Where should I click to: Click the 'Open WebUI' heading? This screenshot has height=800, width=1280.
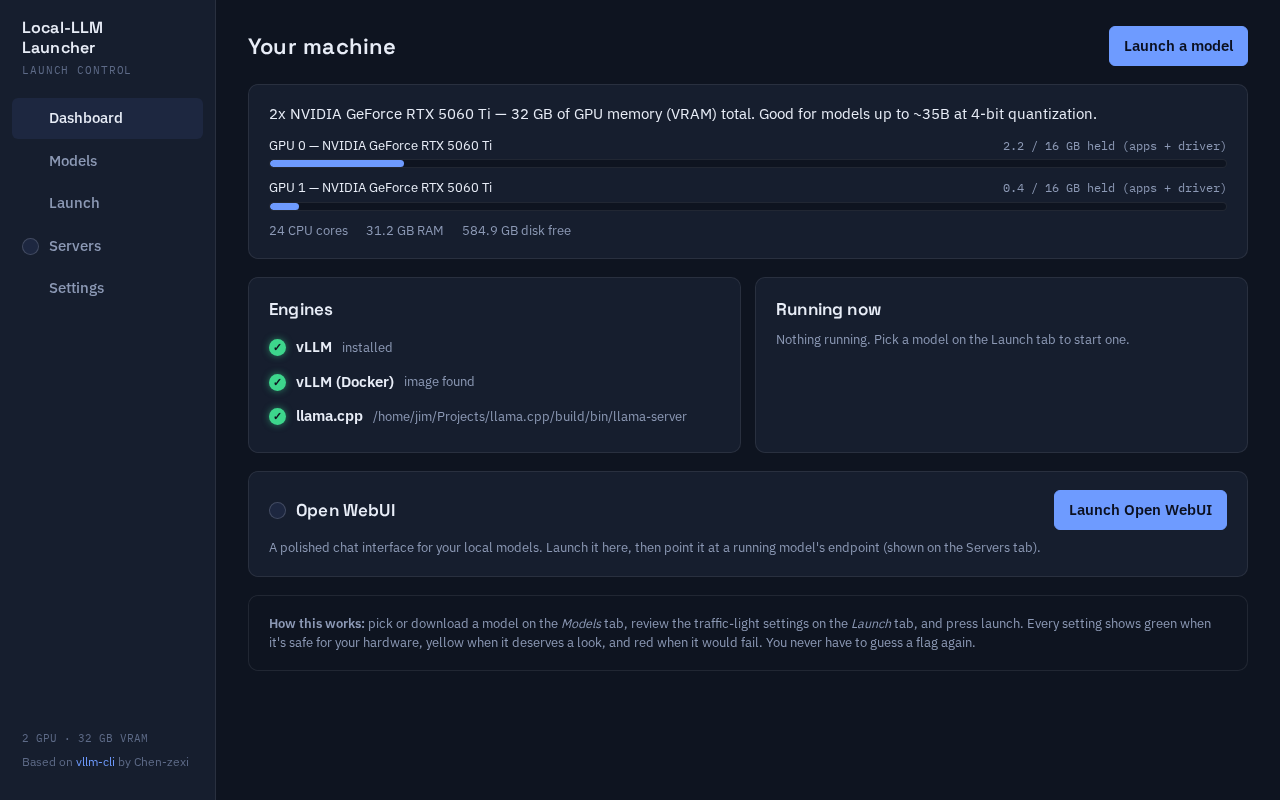tap(346, 510)
